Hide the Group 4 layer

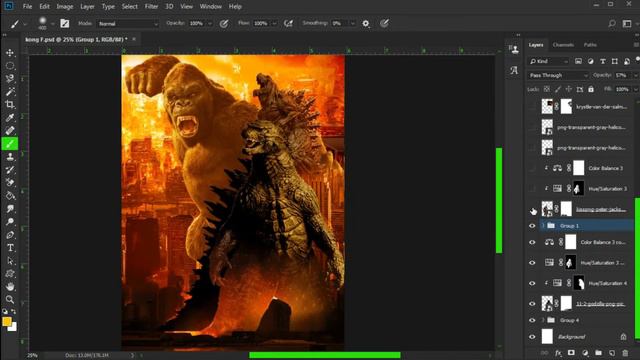pos(532,320)
